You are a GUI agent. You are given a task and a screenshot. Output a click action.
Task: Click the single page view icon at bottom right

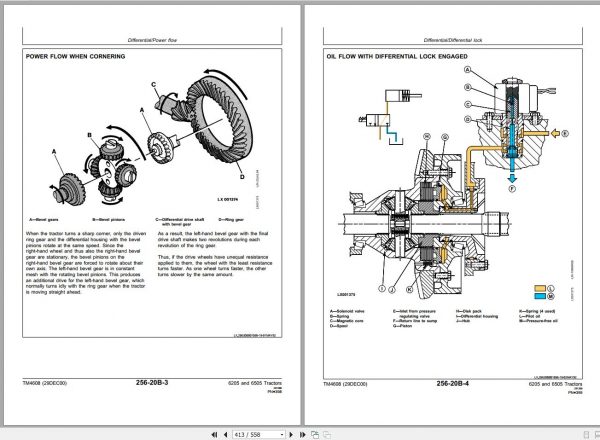coord(586,435)
